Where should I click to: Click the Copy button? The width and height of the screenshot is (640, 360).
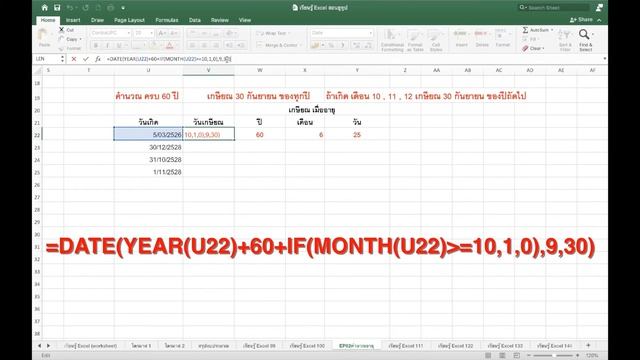tap(71, 39)
